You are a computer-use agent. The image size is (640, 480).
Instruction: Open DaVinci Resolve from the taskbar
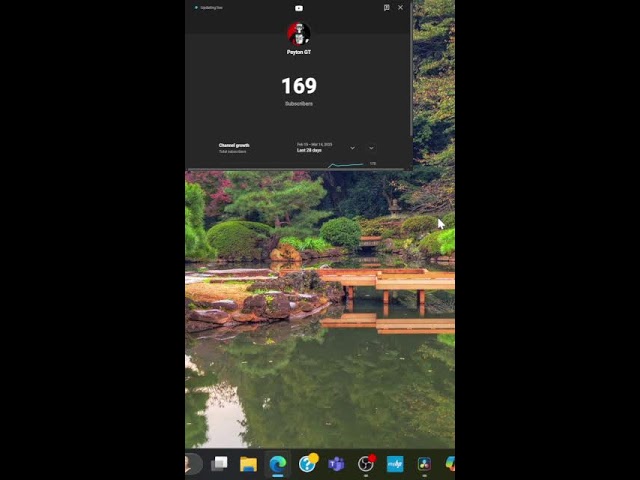(x=424, y=464)
